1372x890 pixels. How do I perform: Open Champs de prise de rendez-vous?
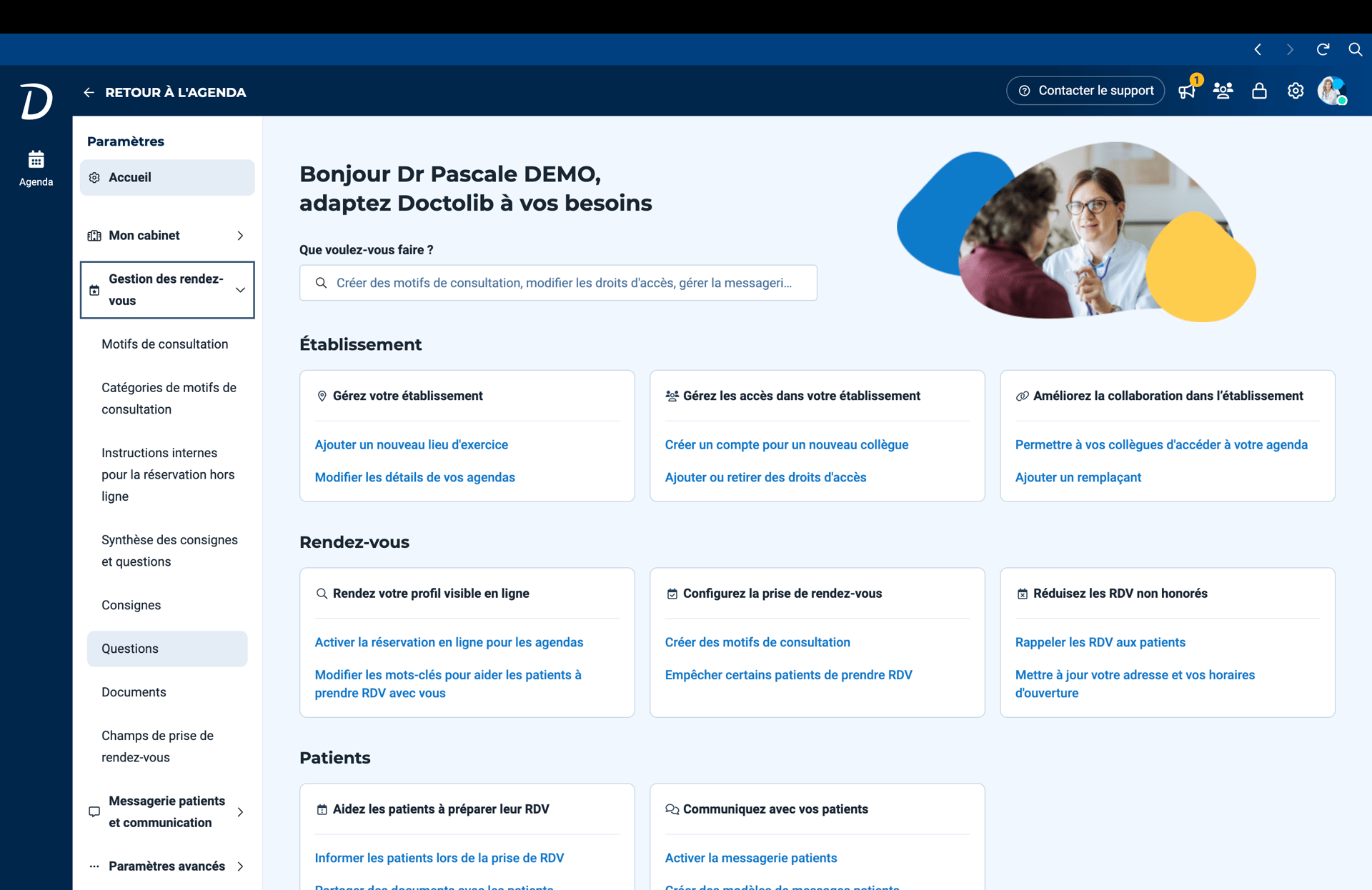coord(157,746)
